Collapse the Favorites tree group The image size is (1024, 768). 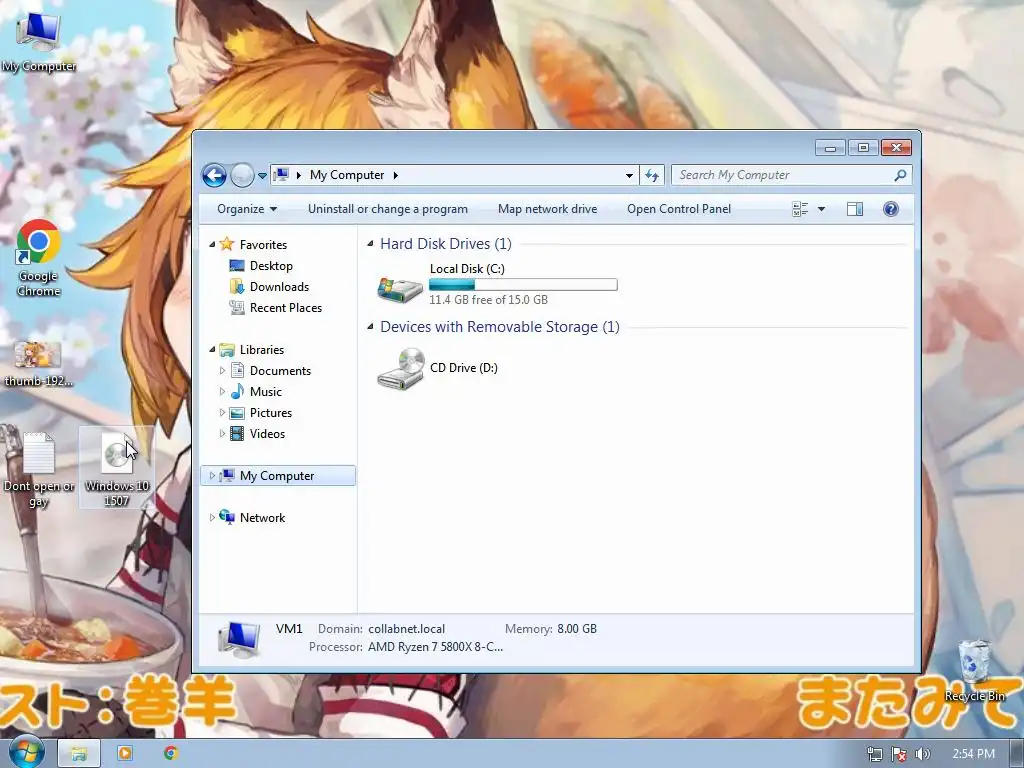click(x=212, y=244)
